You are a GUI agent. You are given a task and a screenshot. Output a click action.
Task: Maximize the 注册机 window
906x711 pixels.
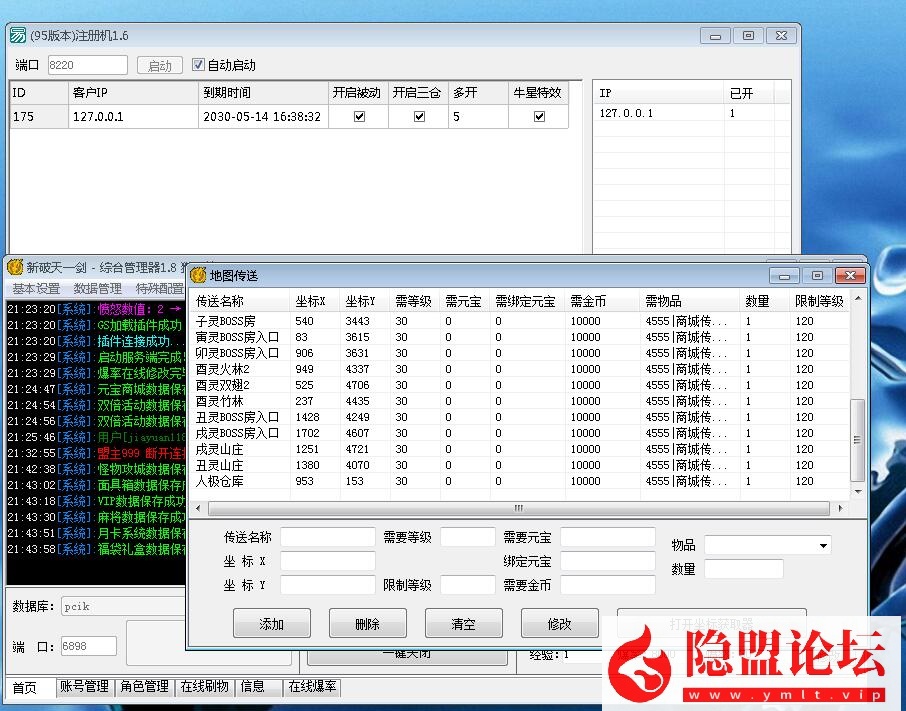coord(748,35)
